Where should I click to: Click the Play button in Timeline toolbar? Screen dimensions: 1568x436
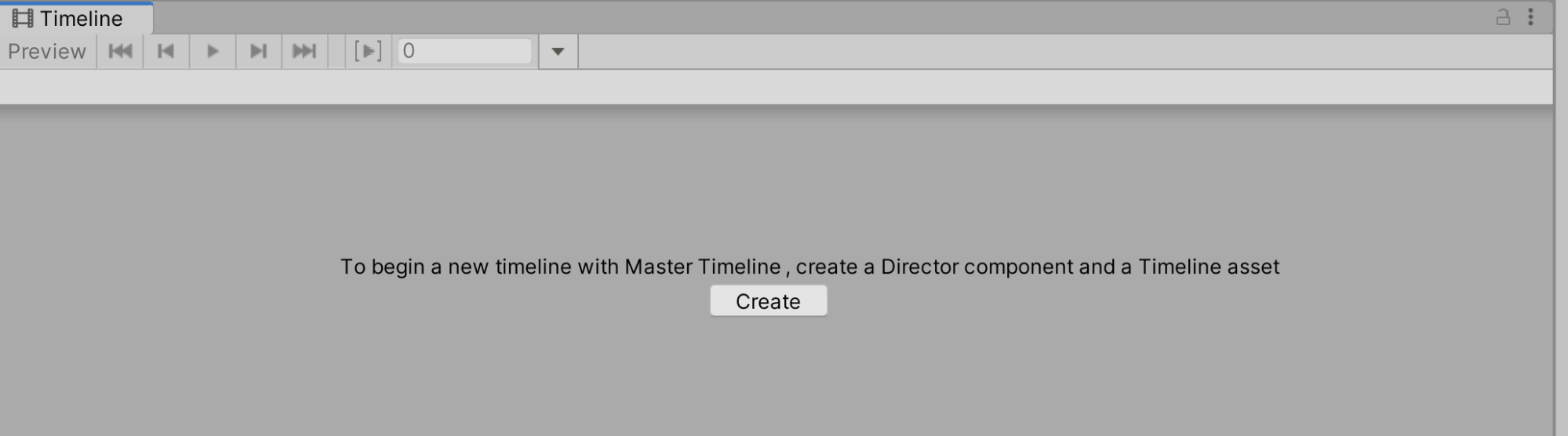(x=212, y=52)
